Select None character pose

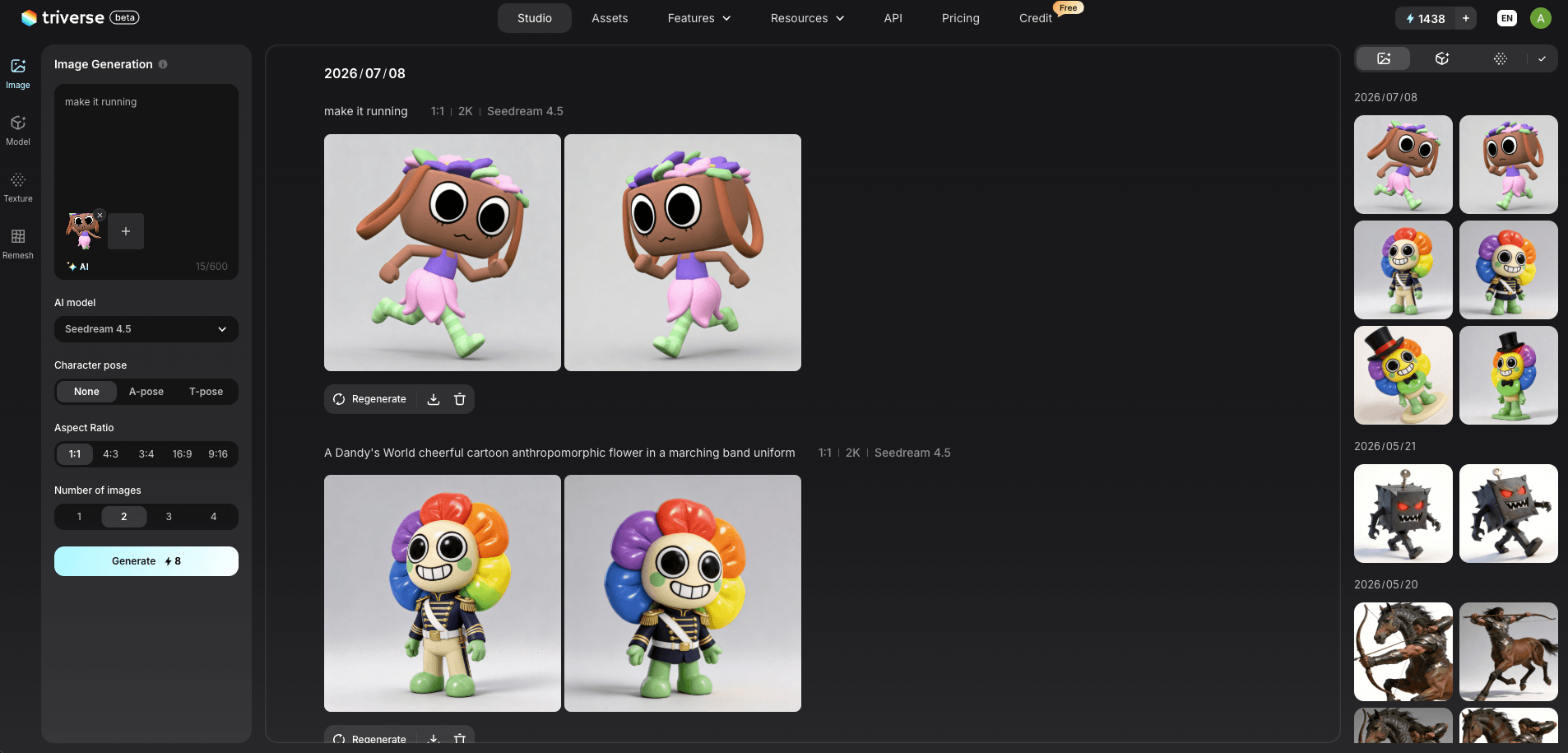coord(86,392)
